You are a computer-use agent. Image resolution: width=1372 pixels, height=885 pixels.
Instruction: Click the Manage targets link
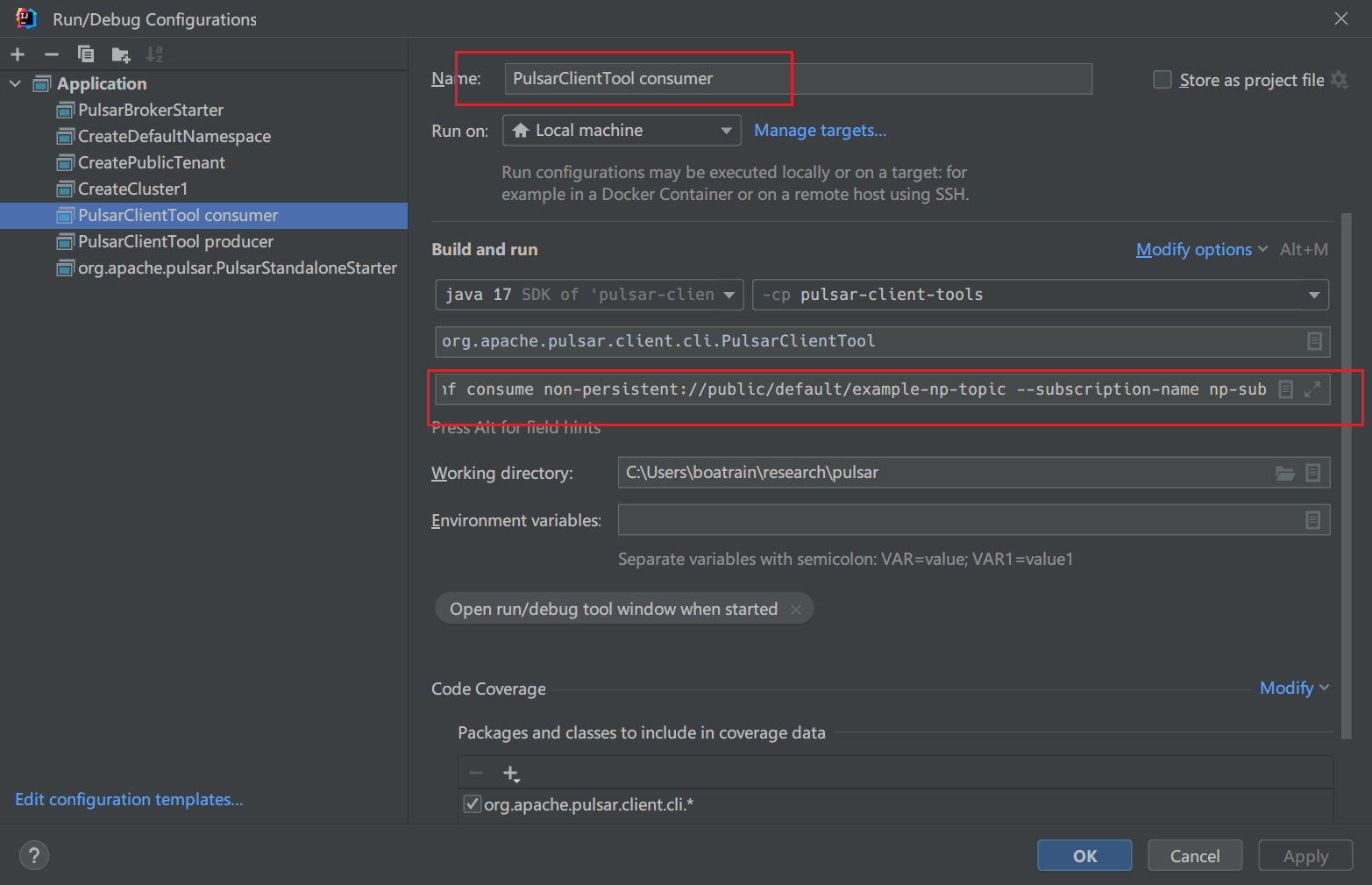coord(821,131)
